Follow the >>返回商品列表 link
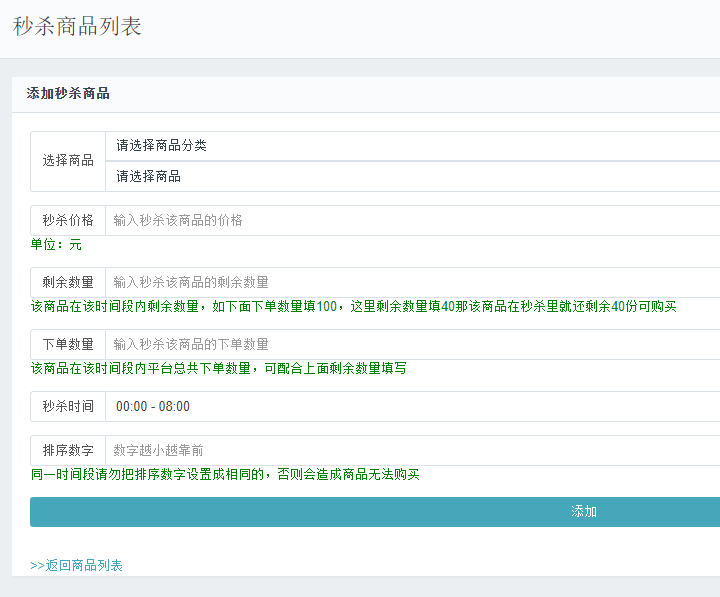Viewport: 720px width, 597px height. pos(77,565)
